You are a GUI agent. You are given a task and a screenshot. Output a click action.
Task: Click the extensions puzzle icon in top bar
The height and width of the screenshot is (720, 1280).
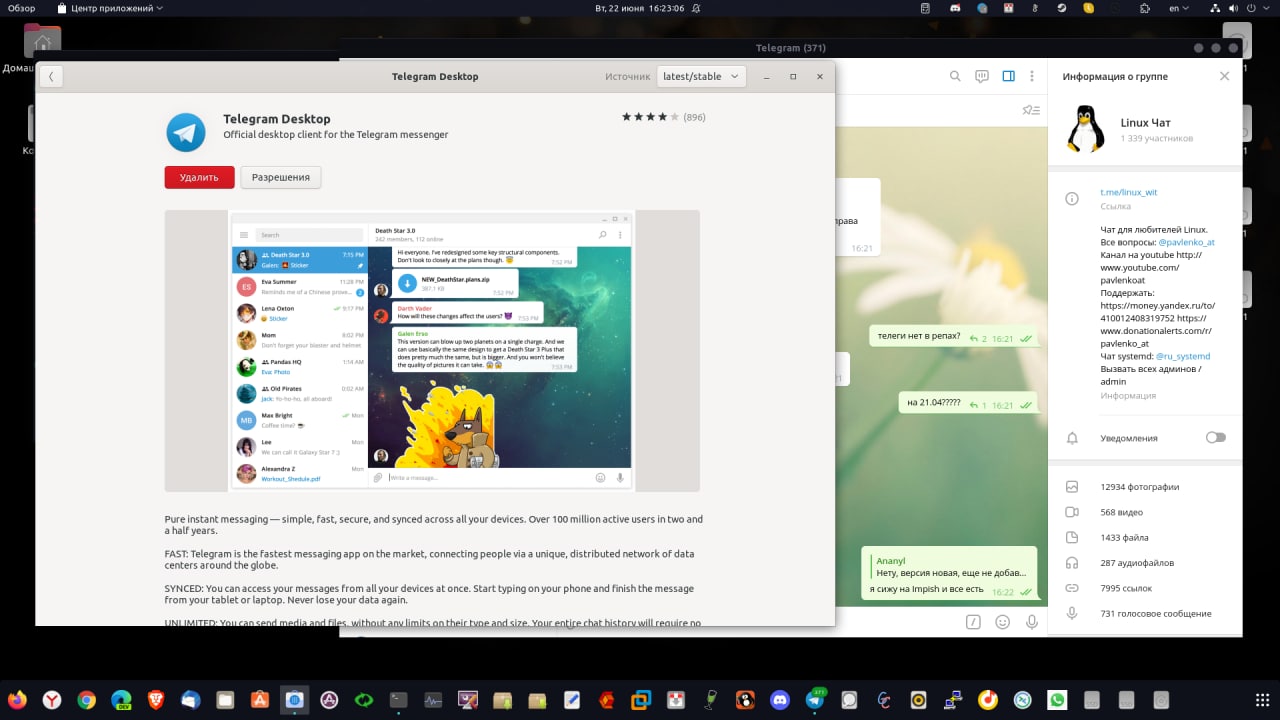coord(1143,8)
